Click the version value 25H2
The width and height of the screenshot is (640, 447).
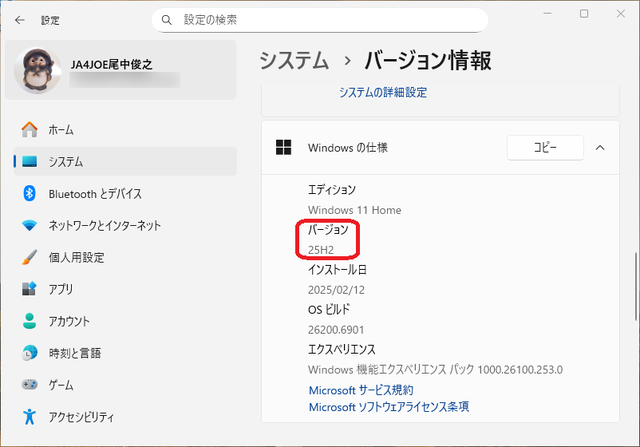(x=321, y=250)
